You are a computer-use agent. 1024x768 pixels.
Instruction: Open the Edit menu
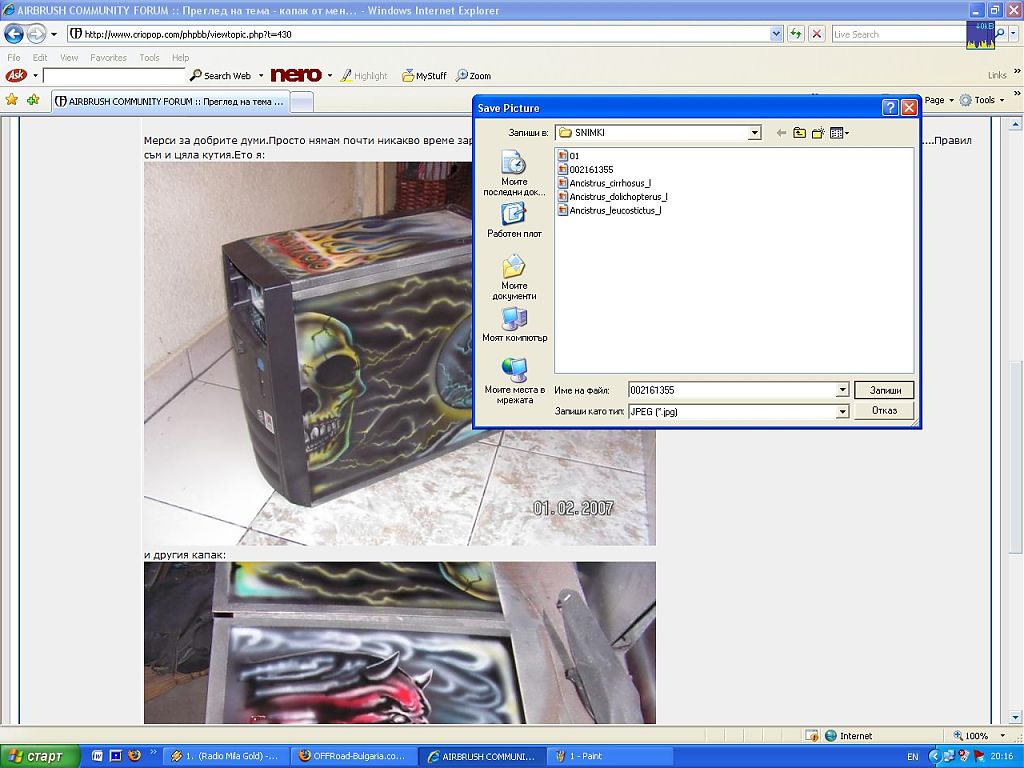(40, 57)
